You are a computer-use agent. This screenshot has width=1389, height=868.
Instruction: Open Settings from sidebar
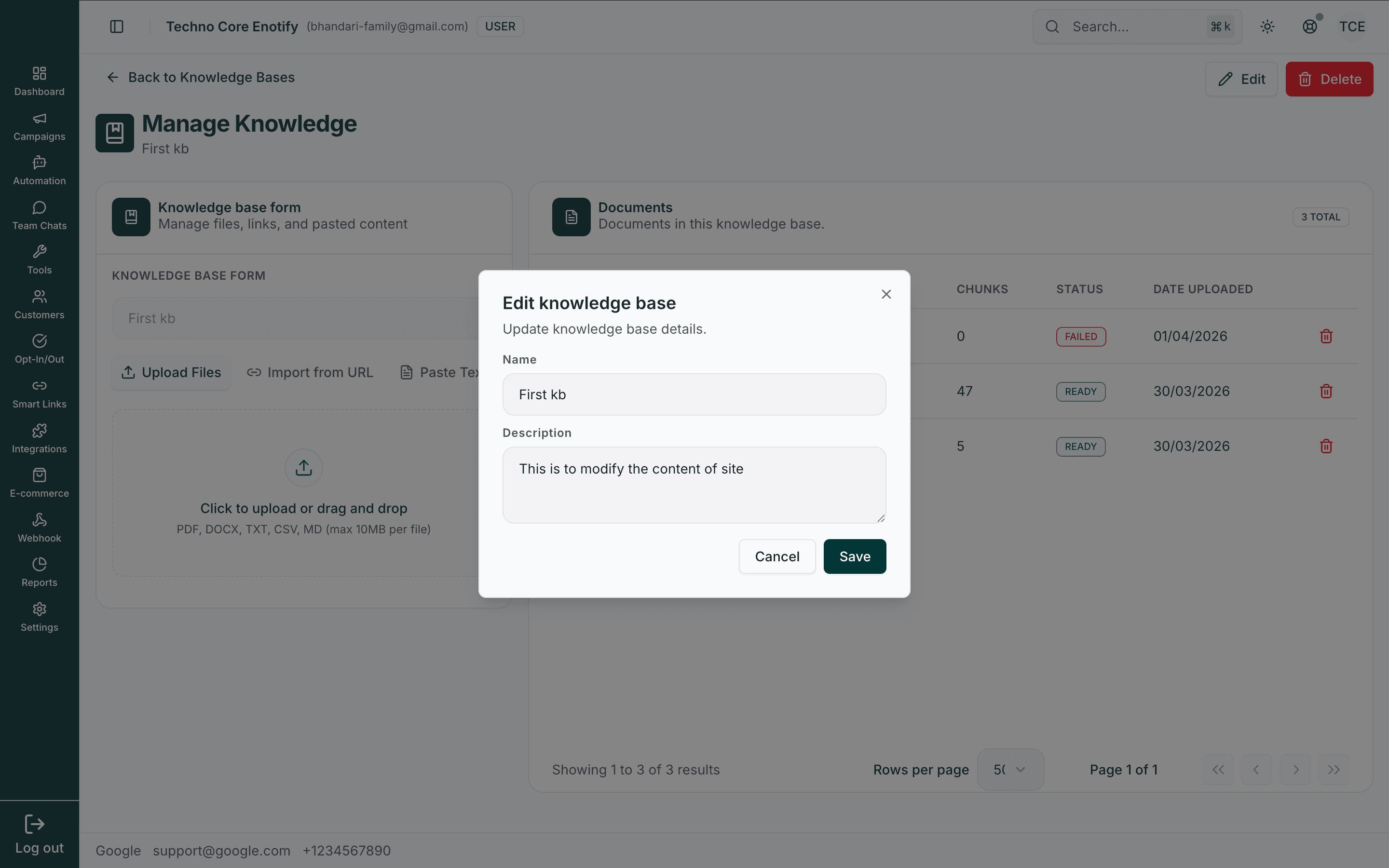[39, 617]
